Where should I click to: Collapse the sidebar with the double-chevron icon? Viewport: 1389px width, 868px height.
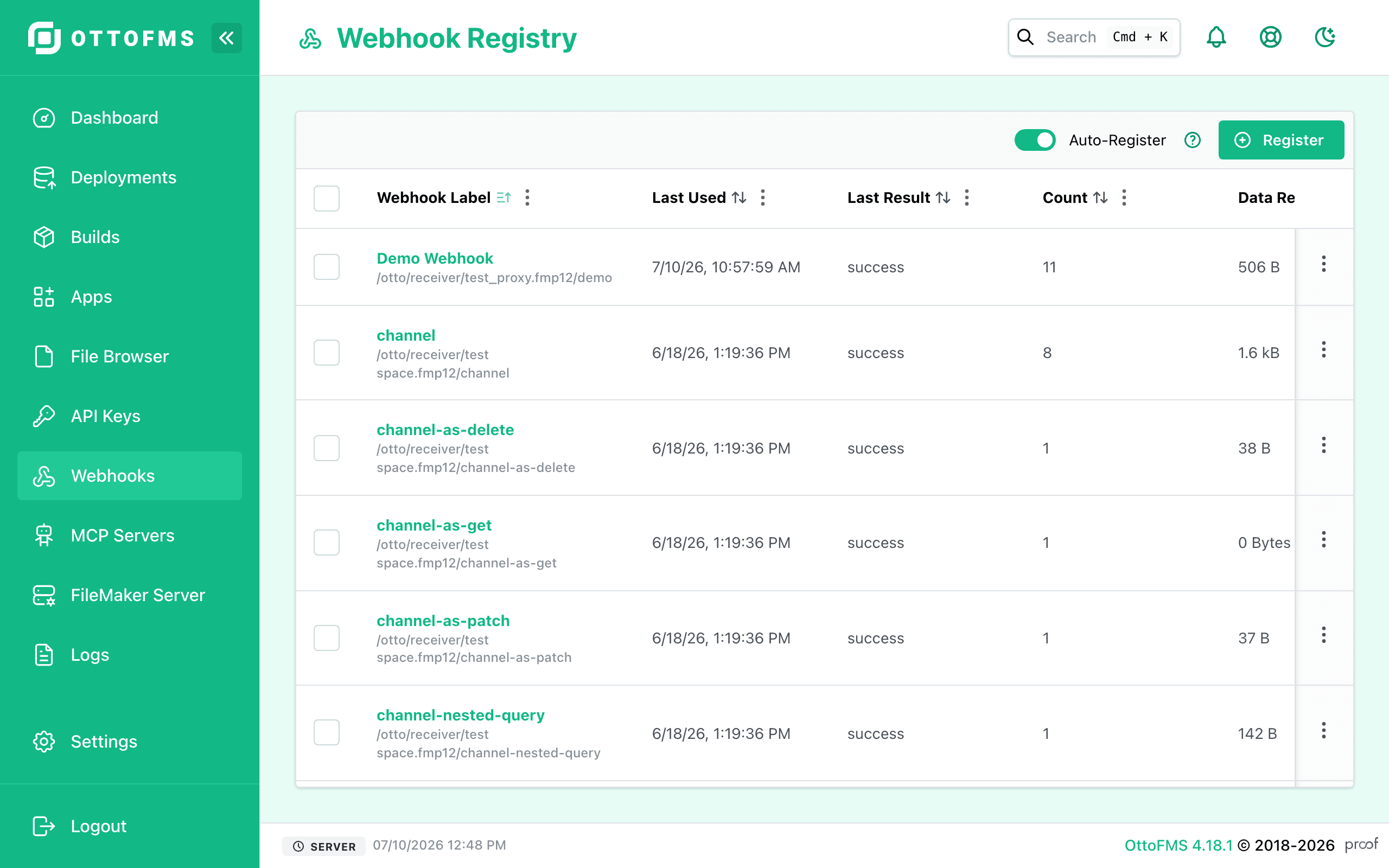227,38
